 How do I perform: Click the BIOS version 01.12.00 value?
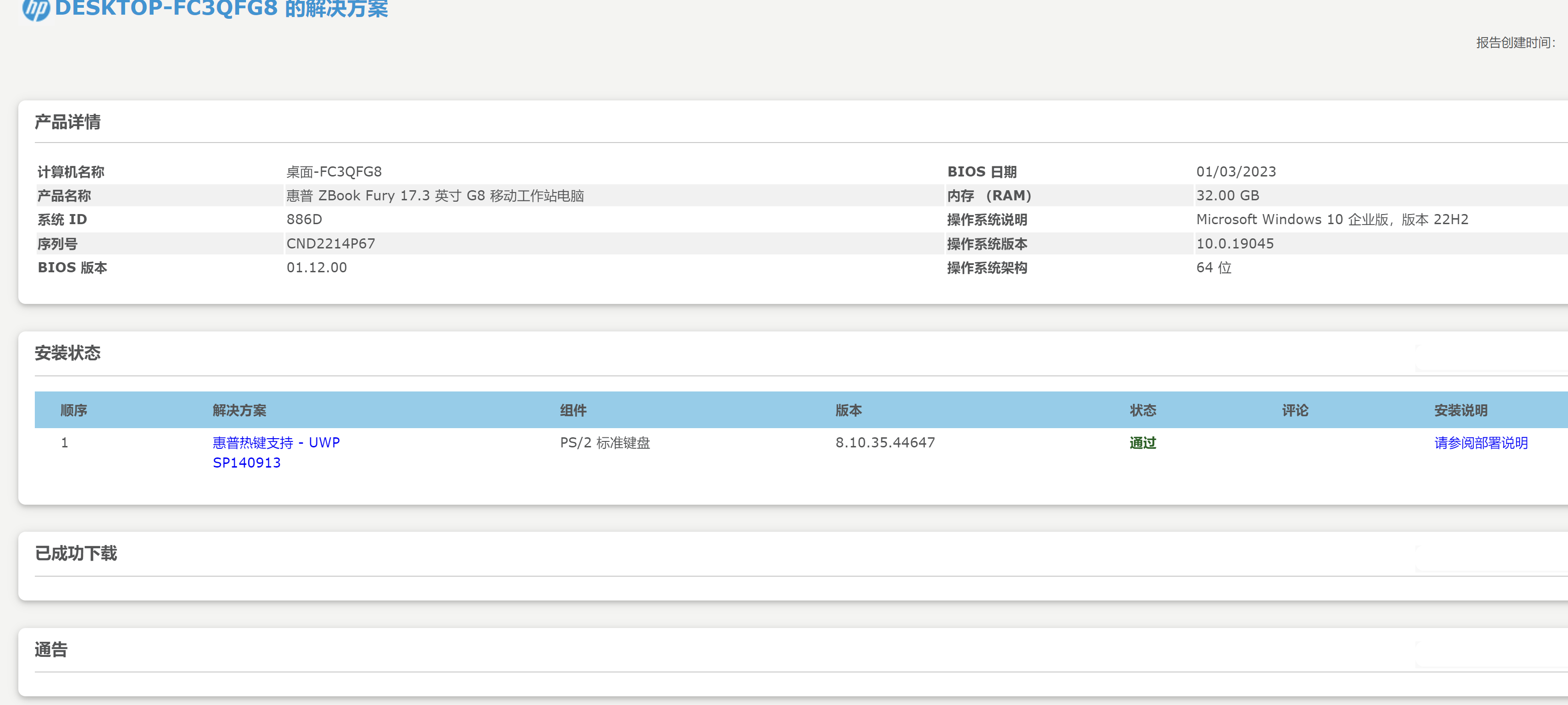click(317, 267)
